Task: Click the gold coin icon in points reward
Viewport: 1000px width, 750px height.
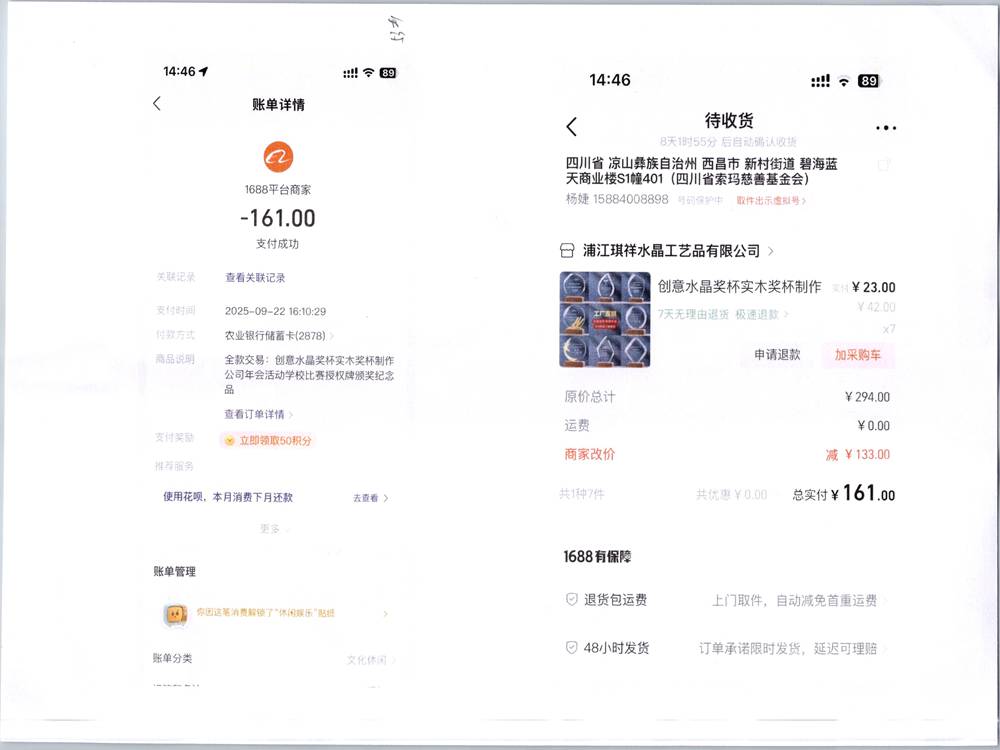Action: click(229, 440)
